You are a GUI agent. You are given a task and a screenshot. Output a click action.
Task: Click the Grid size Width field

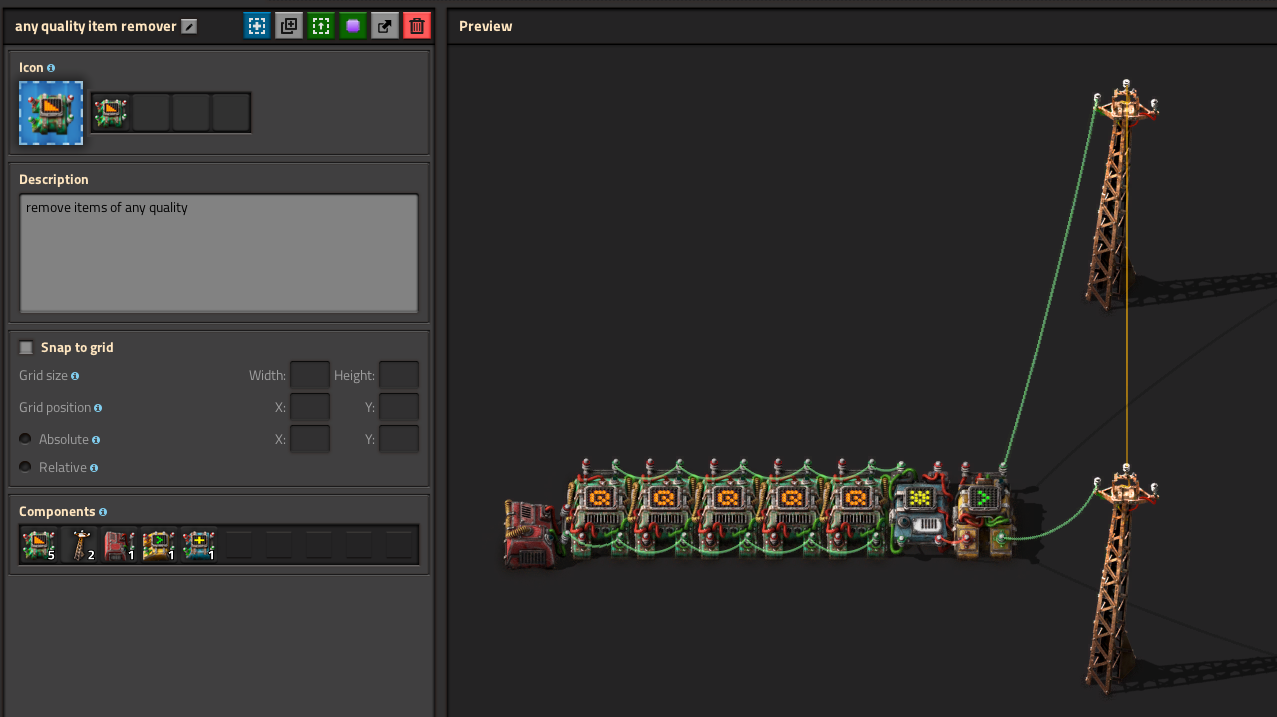click(309, 376)
